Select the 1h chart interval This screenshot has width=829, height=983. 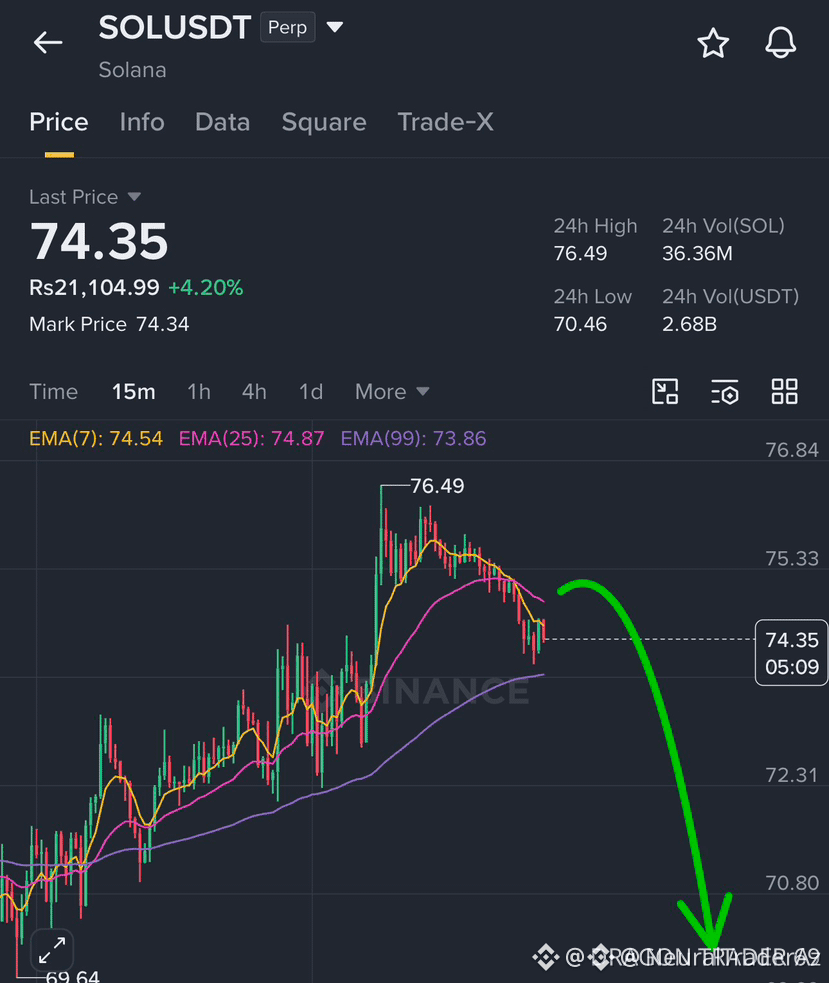pos(199,392)
